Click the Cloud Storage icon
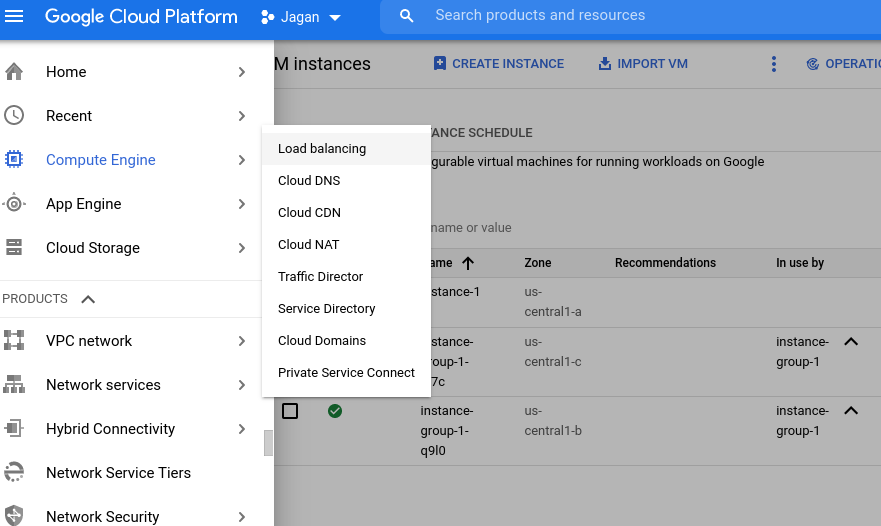 14,247
